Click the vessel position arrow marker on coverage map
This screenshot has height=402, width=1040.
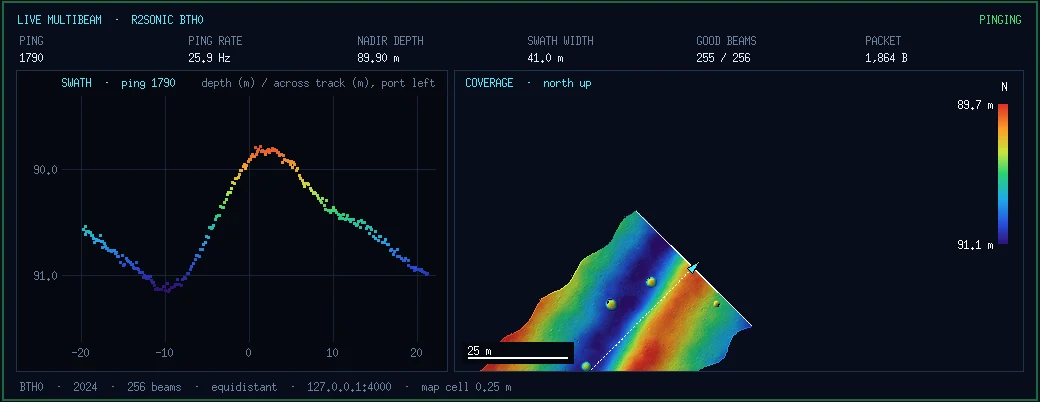692,267
